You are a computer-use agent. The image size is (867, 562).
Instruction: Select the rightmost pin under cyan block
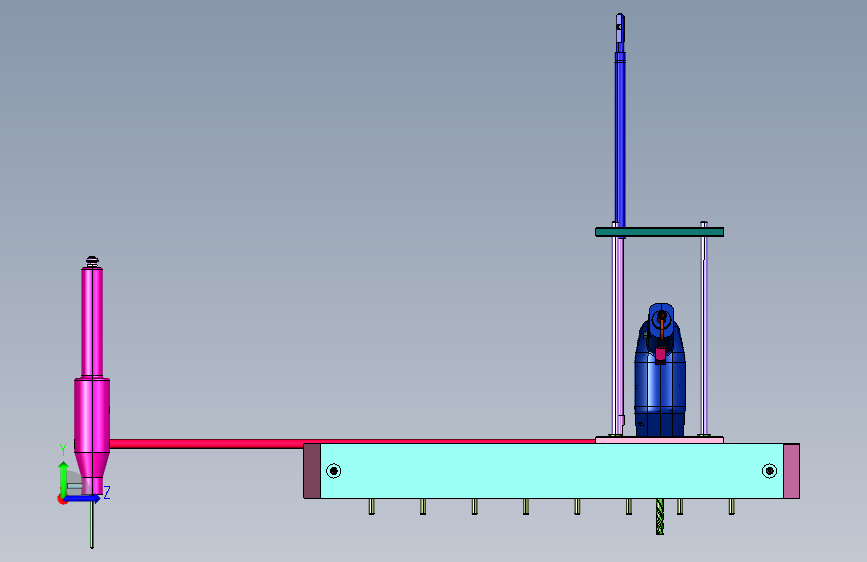(732, 506)
